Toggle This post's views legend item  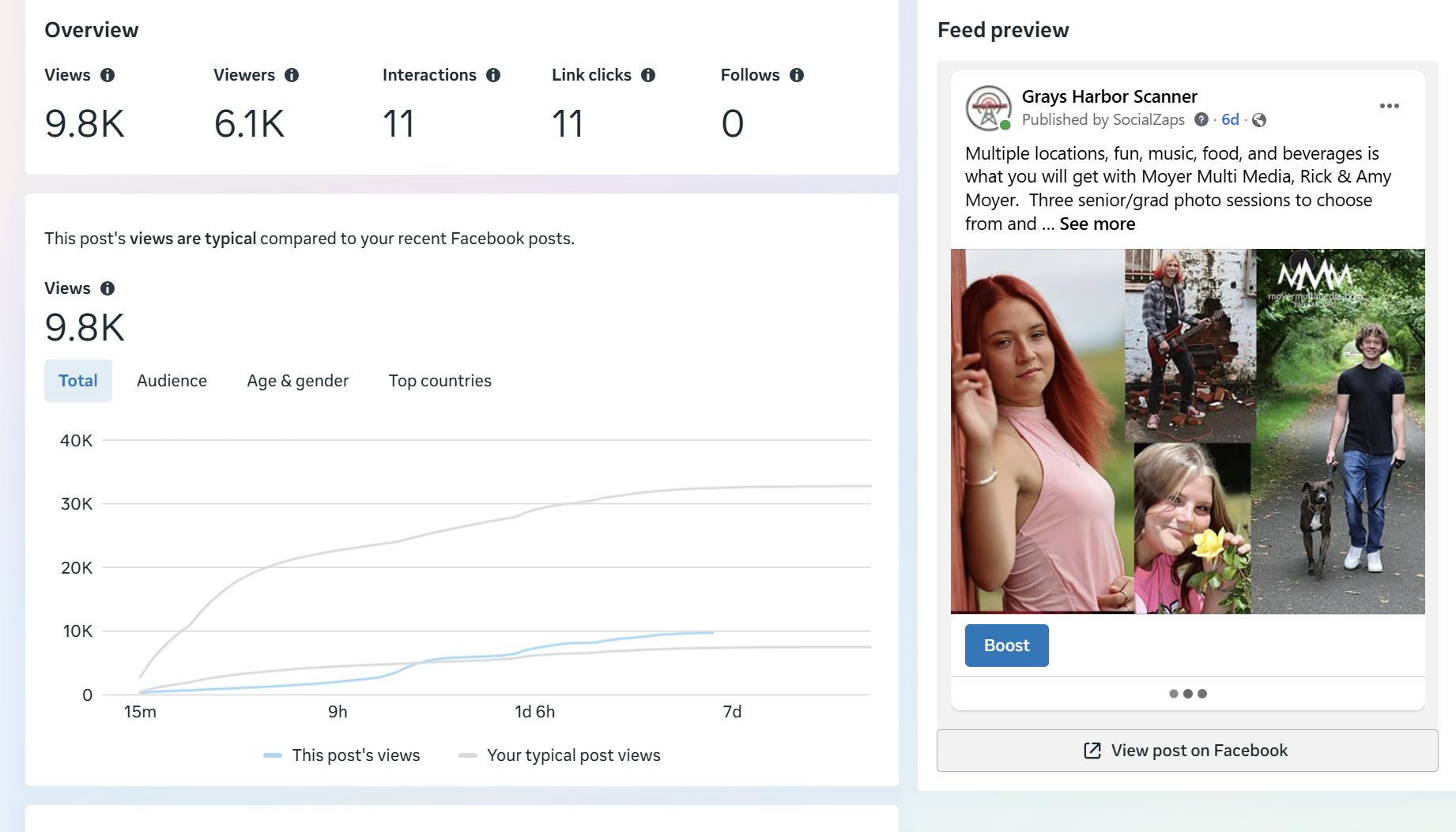click(x=342, y=755)
